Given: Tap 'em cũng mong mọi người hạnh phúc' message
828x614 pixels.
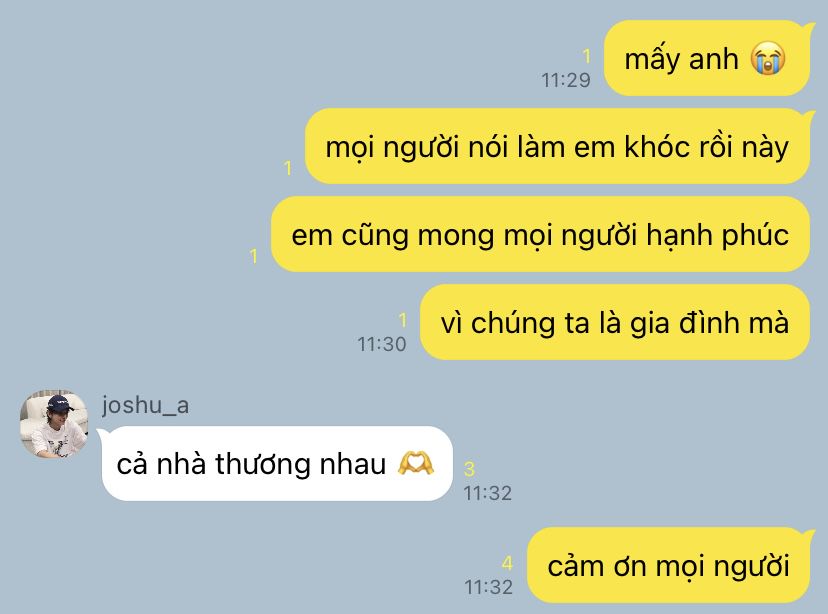Looking at the screenshot, I should pos(541,234).
